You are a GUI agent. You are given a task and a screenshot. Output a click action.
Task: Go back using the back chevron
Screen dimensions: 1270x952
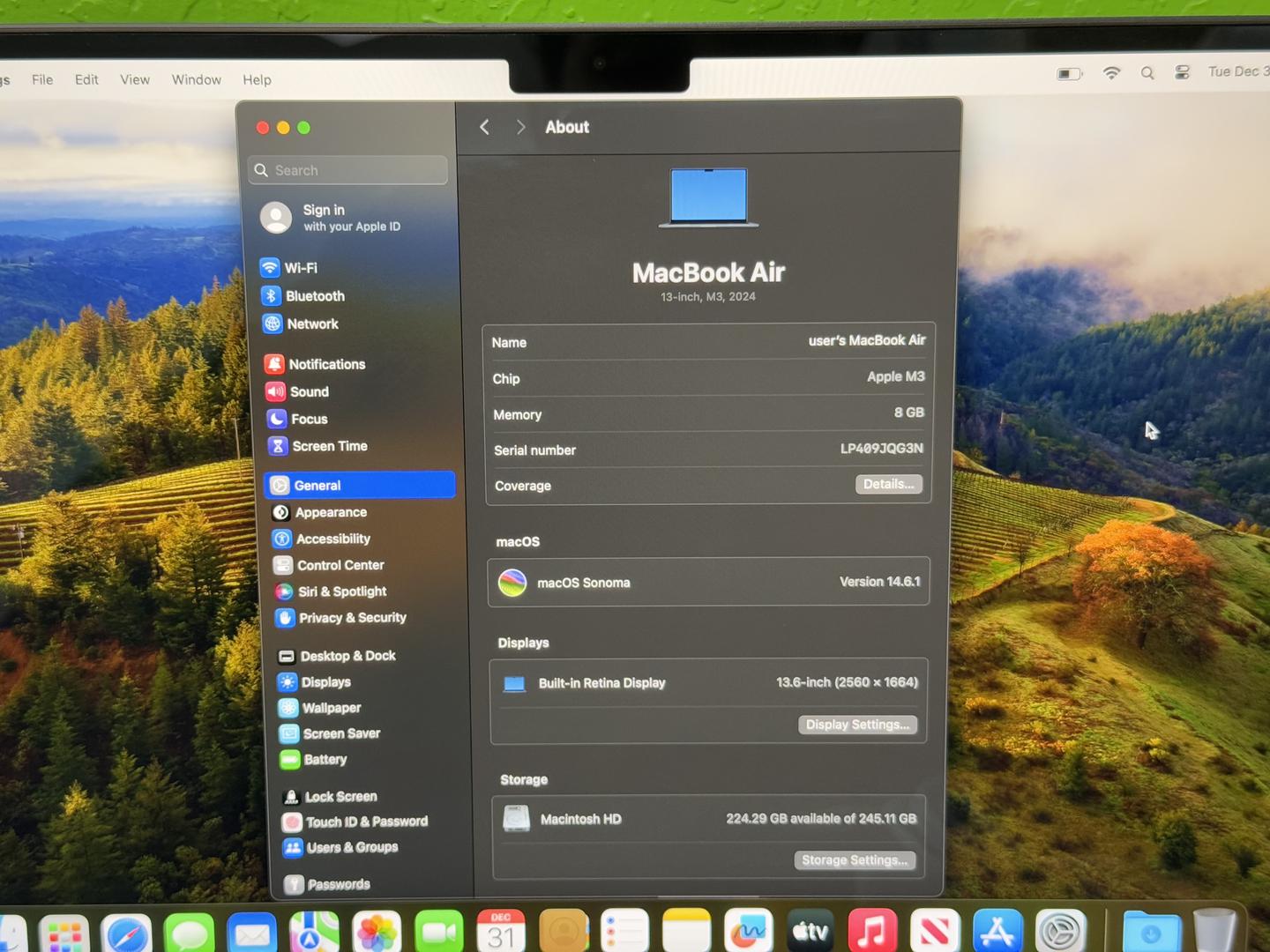click(485, 127)
